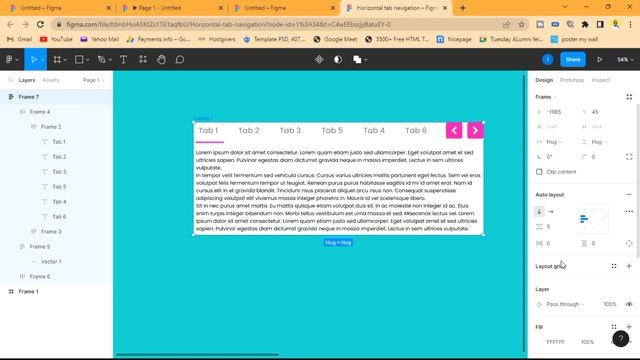Screen dimensions: 640x360
Task: Add a layout grid with plus
Action: pyautogui.click(x=629, y=266)
